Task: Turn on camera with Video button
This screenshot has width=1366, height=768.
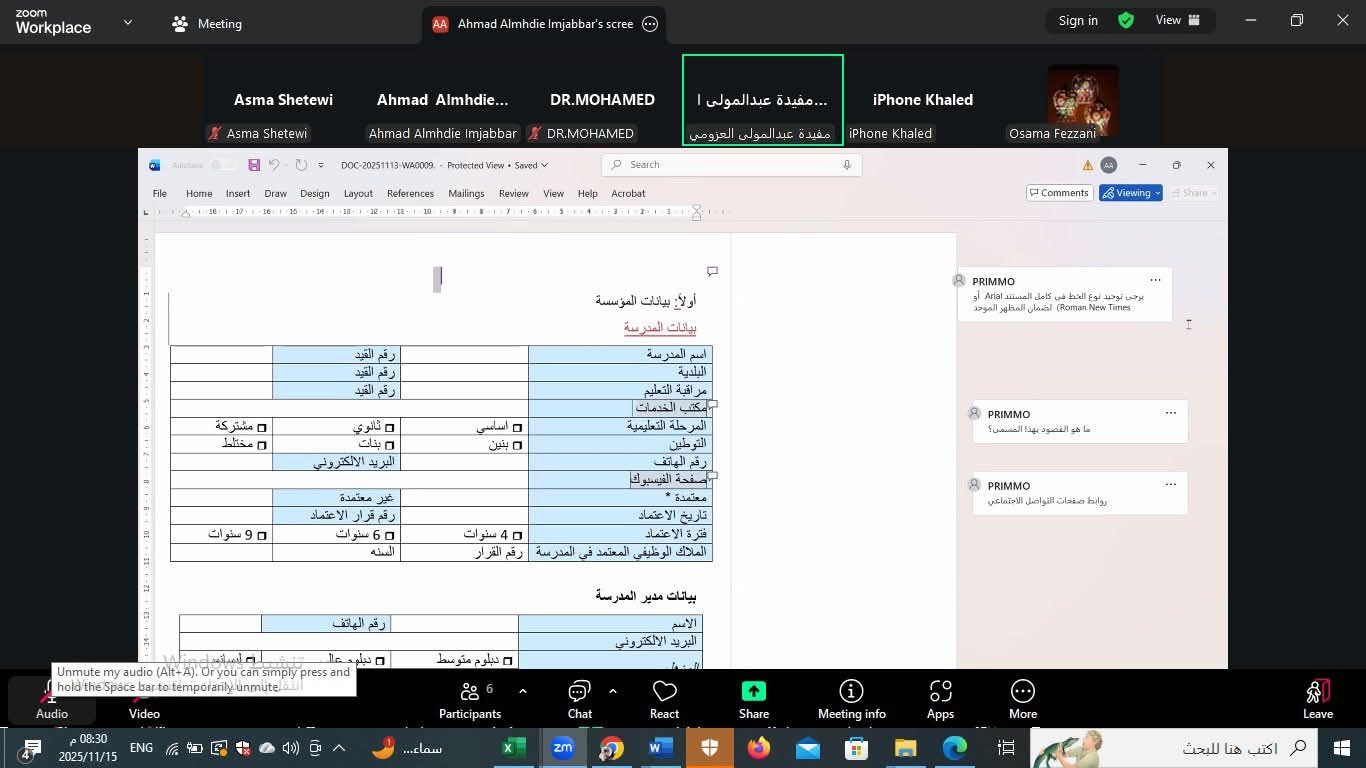Action: pyautogui.click(x=144, y=699)
